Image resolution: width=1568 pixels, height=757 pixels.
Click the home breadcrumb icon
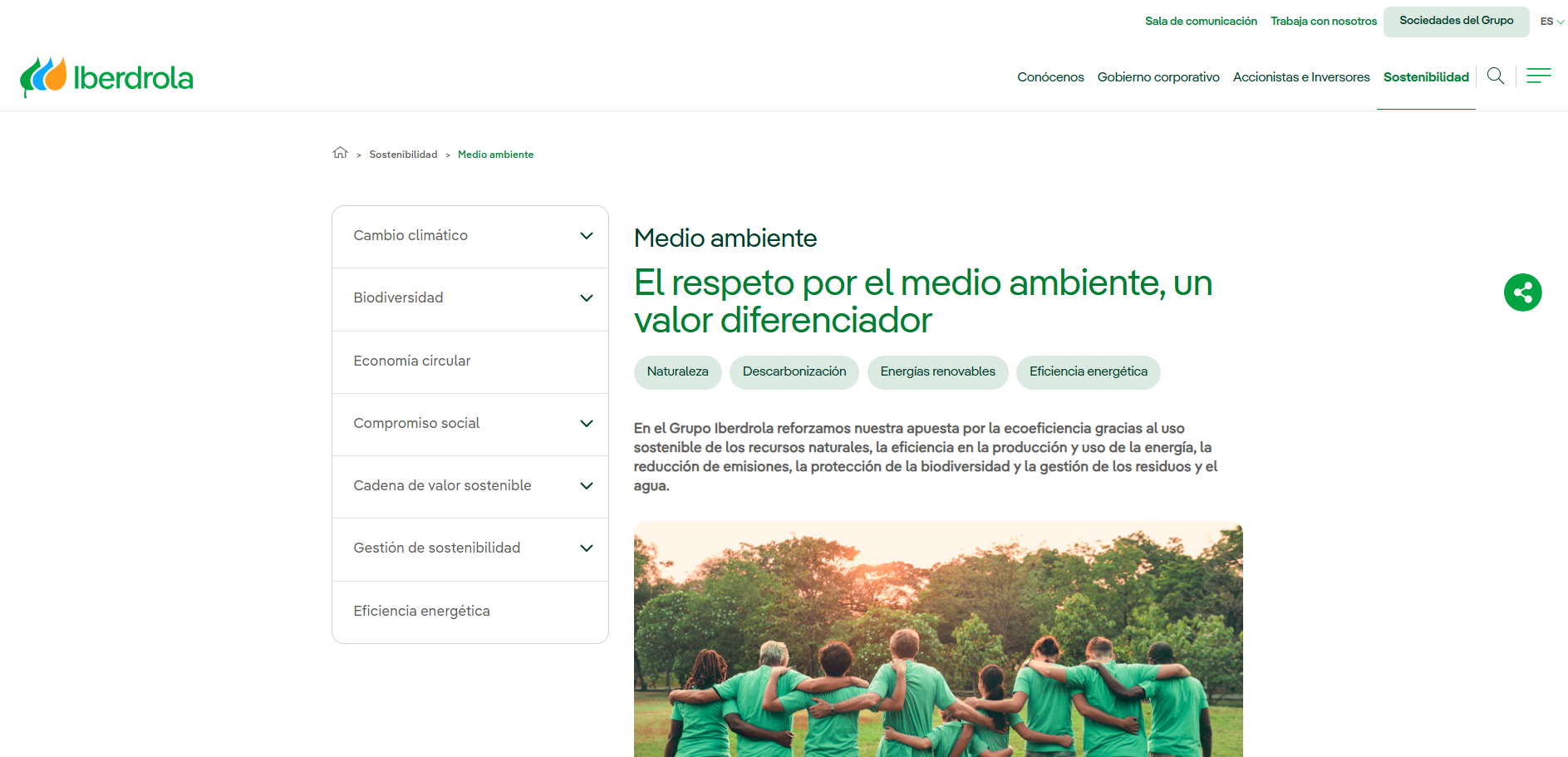tap(340, 153)
